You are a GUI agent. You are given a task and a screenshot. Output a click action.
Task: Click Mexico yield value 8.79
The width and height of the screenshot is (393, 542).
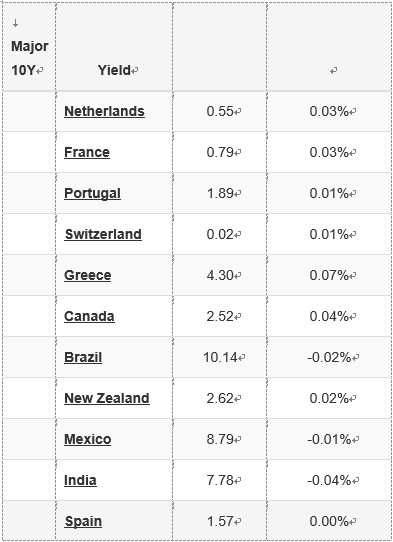220,439
